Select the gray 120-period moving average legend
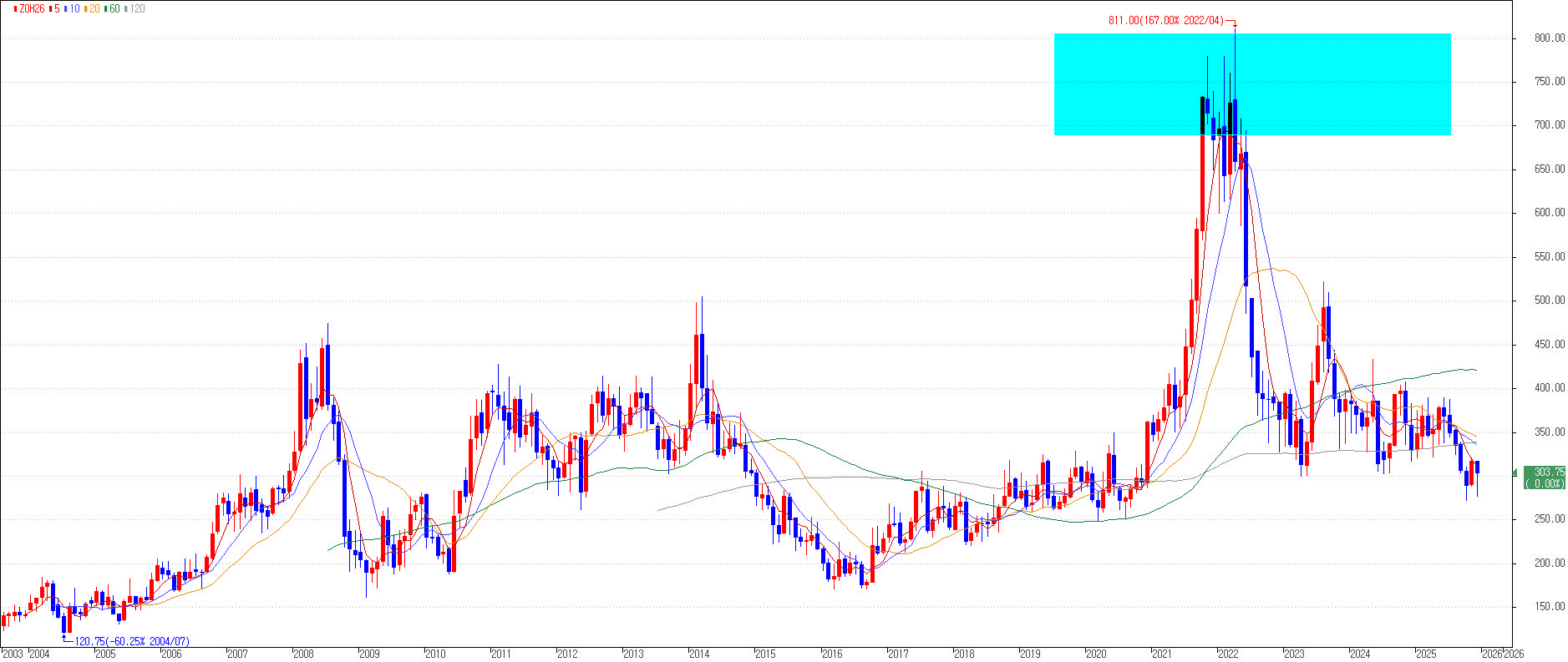 coord(137,8)
